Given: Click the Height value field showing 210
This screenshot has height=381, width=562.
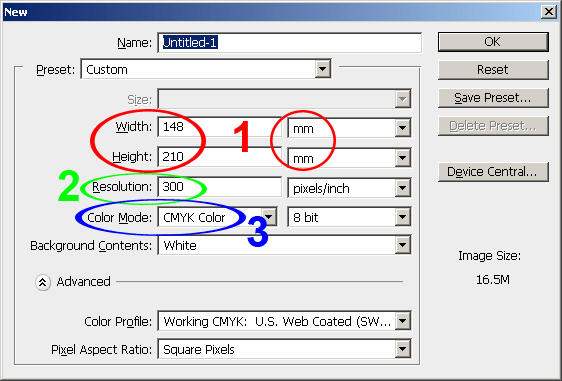Looking at the screenshot, I should point(219,157).
